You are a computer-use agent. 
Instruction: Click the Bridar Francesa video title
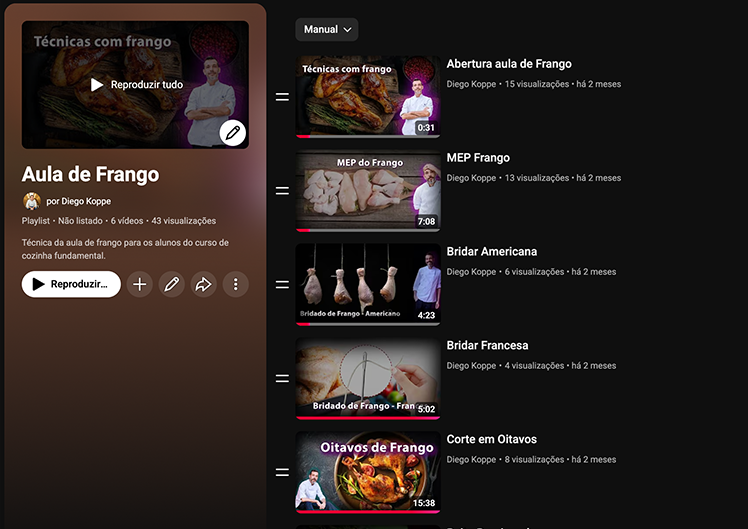click(x=488, y=345)
